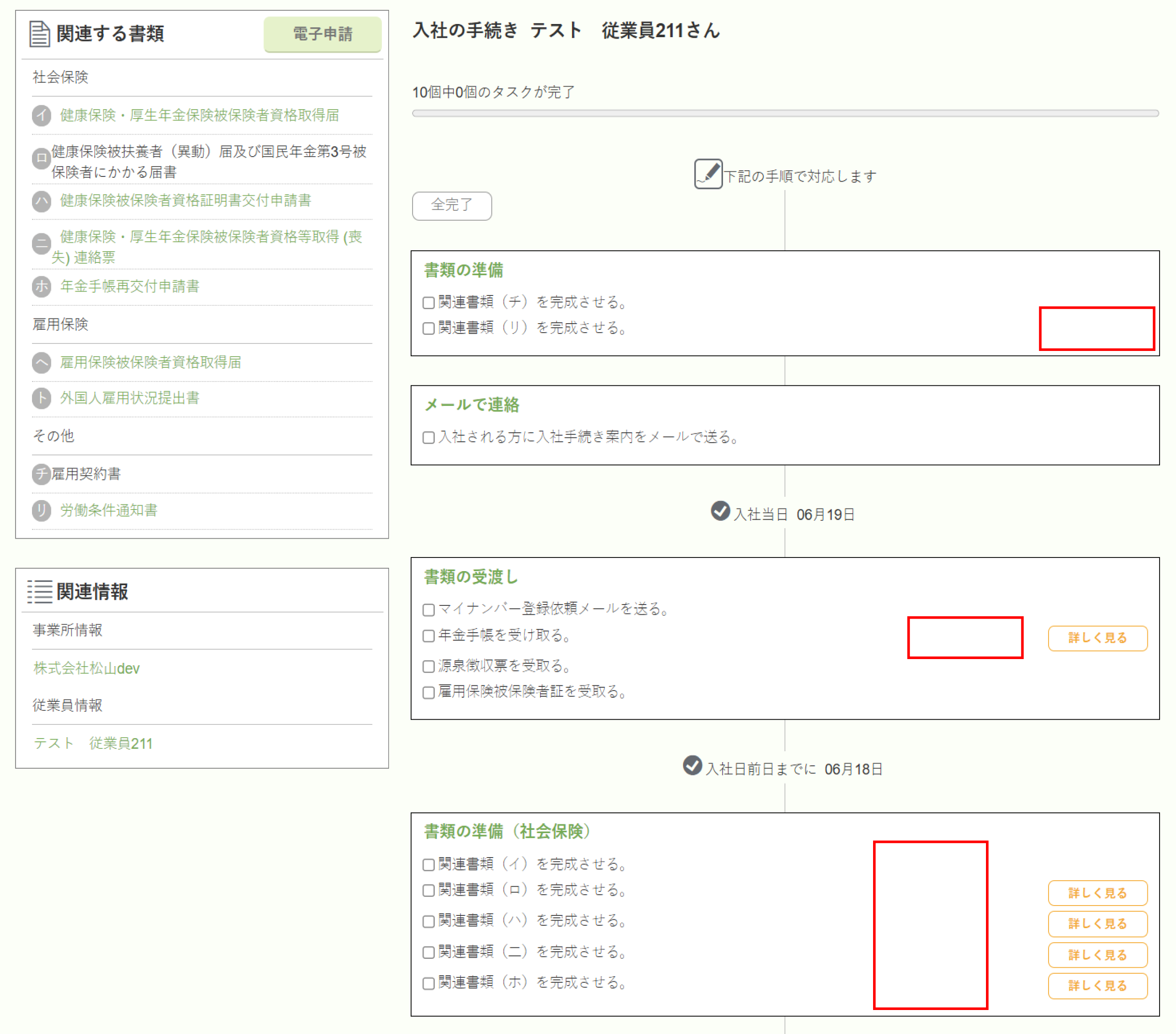Open 健康保険被保険者資格証明書交付申請書 document link

click(185, 200)
